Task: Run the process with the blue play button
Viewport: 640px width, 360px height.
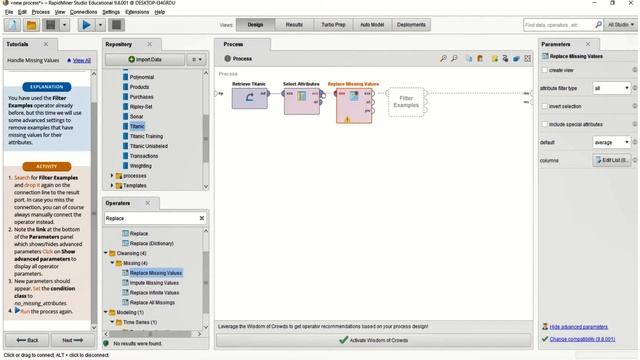Action: [86, 25]
